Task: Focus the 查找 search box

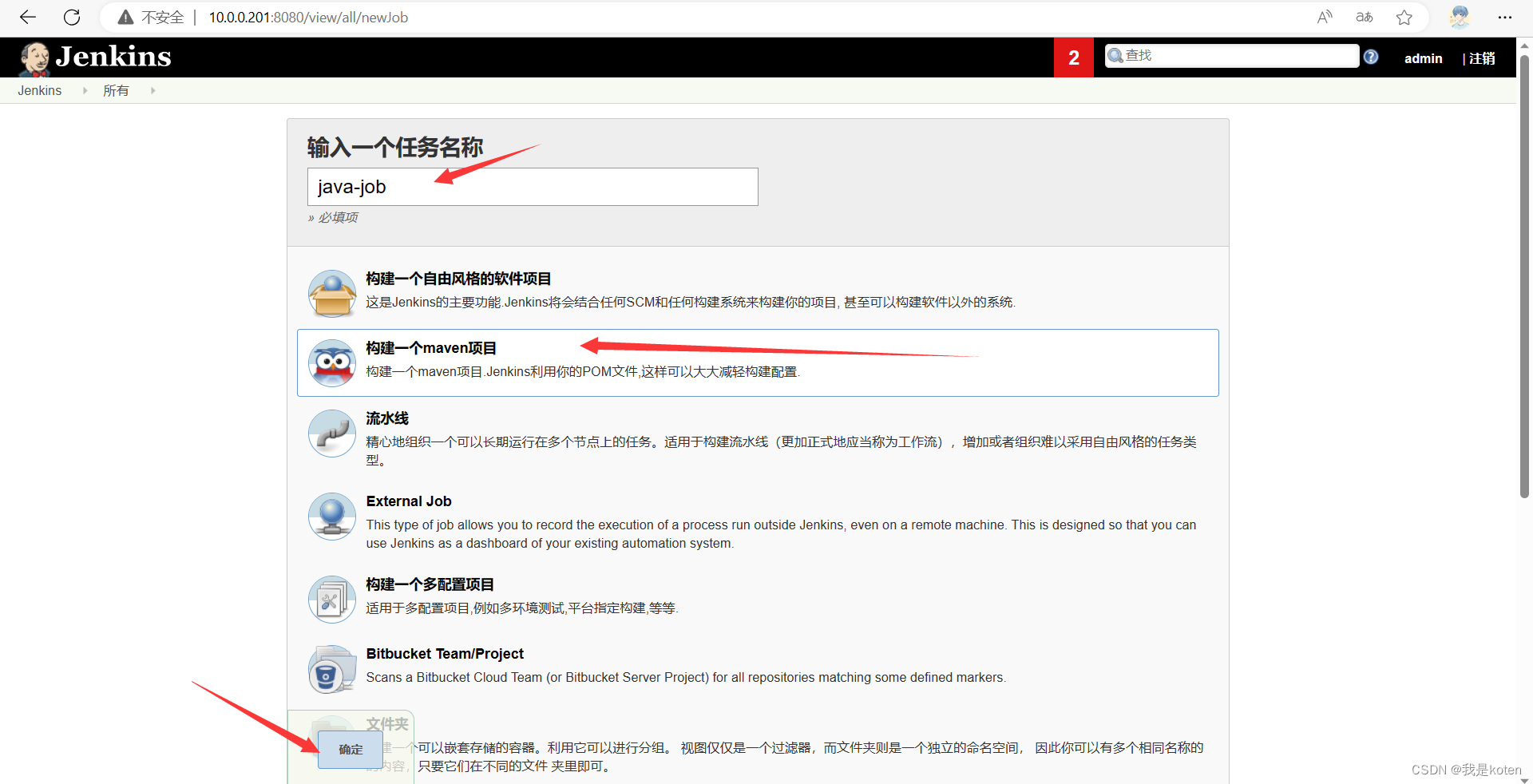Action: click(1232, 56)
